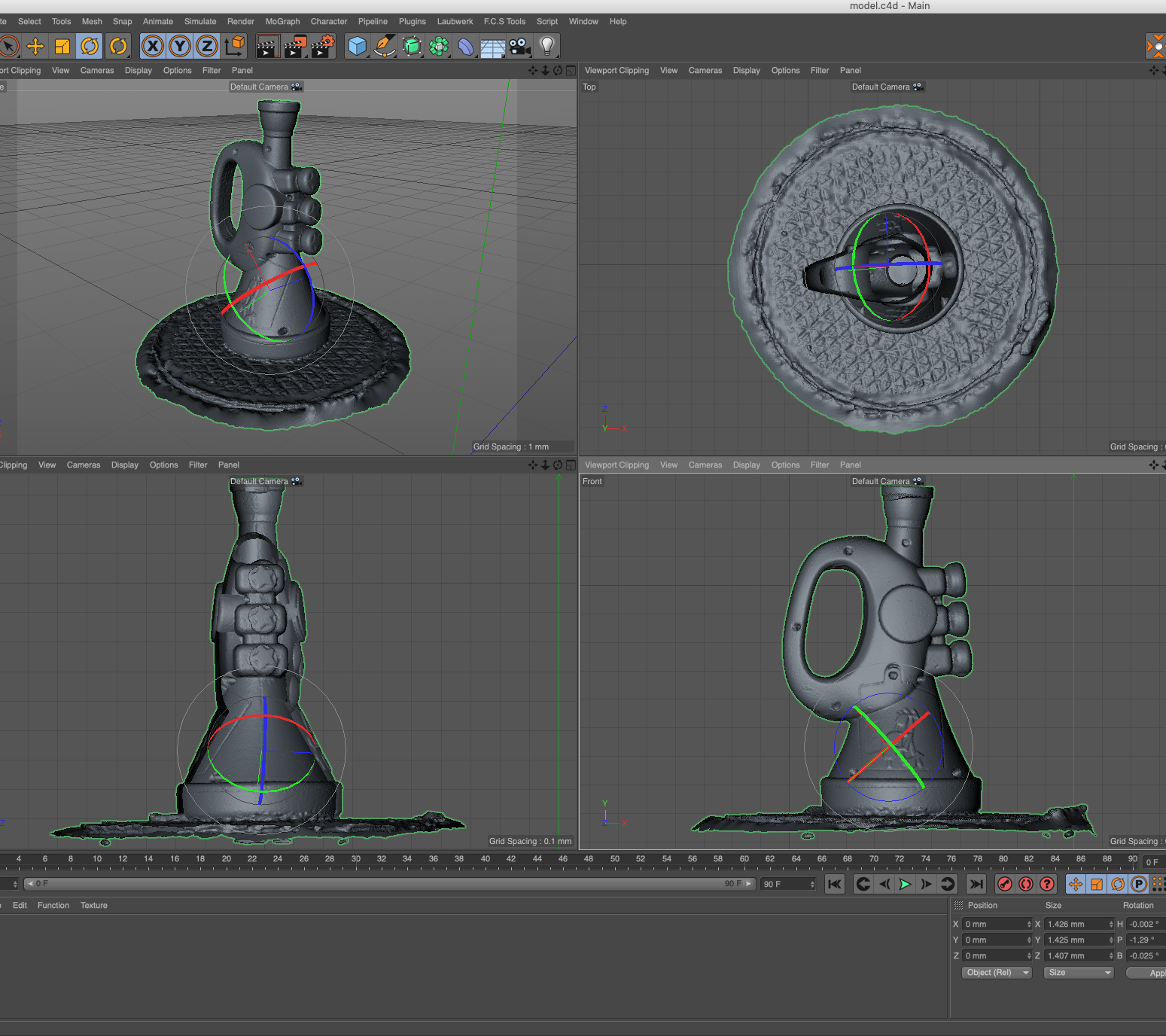Toggle the Z axis lock
Screen dimensions: 1166x1036
(x=207, y=47)
